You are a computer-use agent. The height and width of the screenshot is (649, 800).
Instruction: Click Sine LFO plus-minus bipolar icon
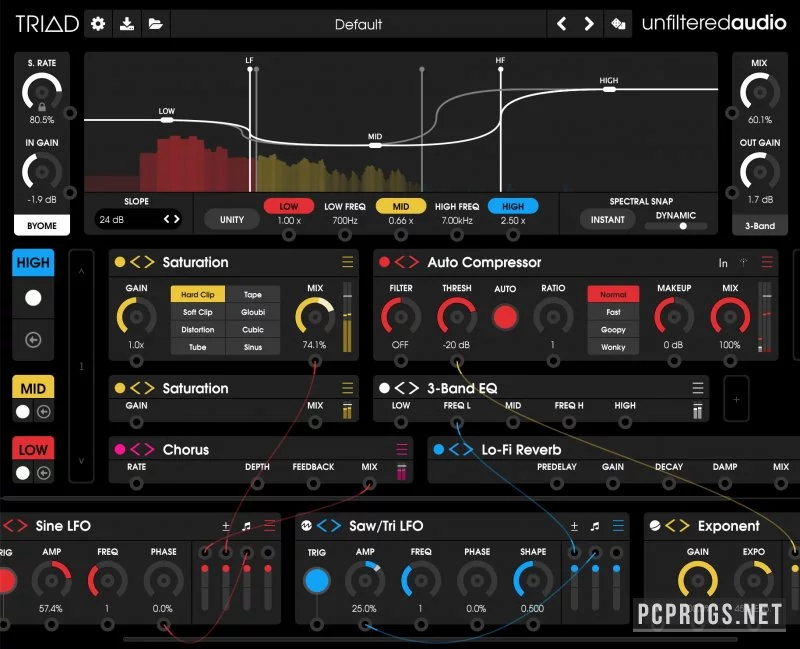[x=226, y=526]
